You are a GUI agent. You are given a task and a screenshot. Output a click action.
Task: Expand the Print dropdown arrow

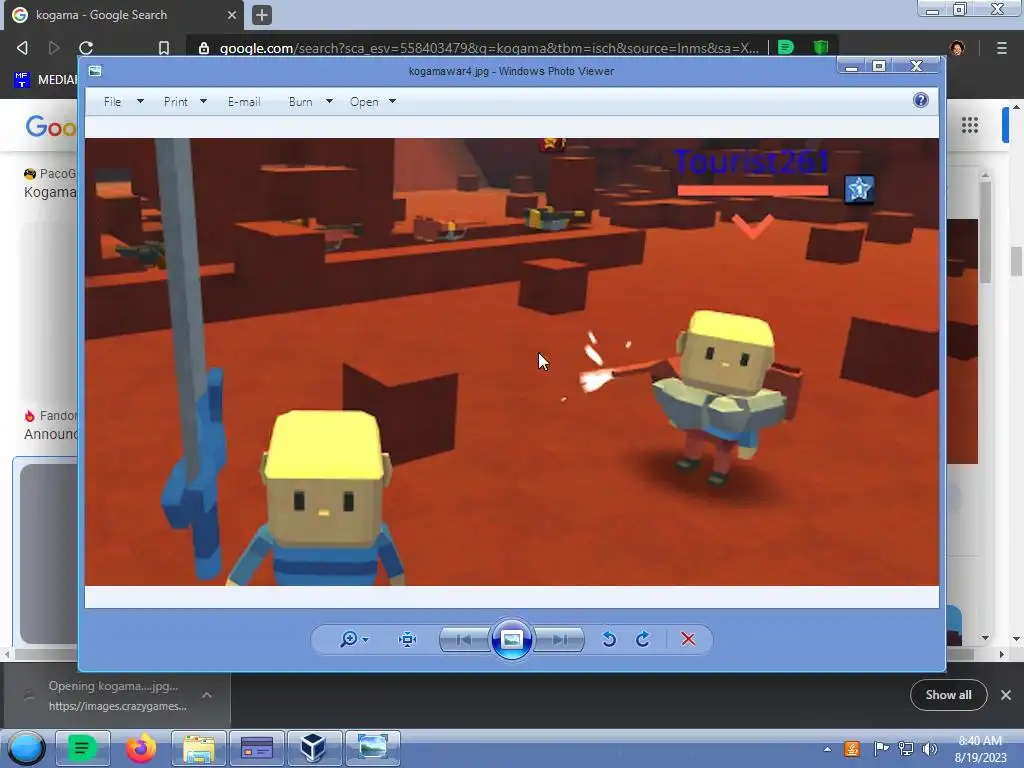pos(203,101)
